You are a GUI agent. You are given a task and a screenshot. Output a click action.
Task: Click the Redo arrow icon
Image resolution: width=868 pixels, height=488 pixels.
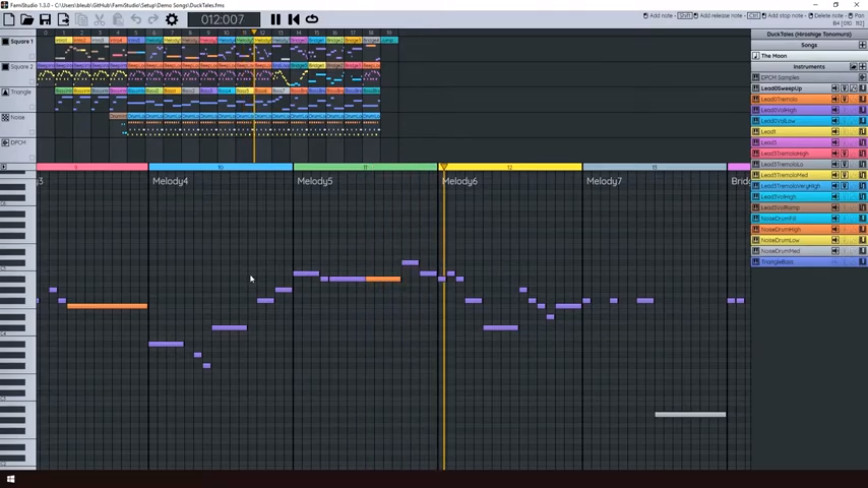(153, 19)
